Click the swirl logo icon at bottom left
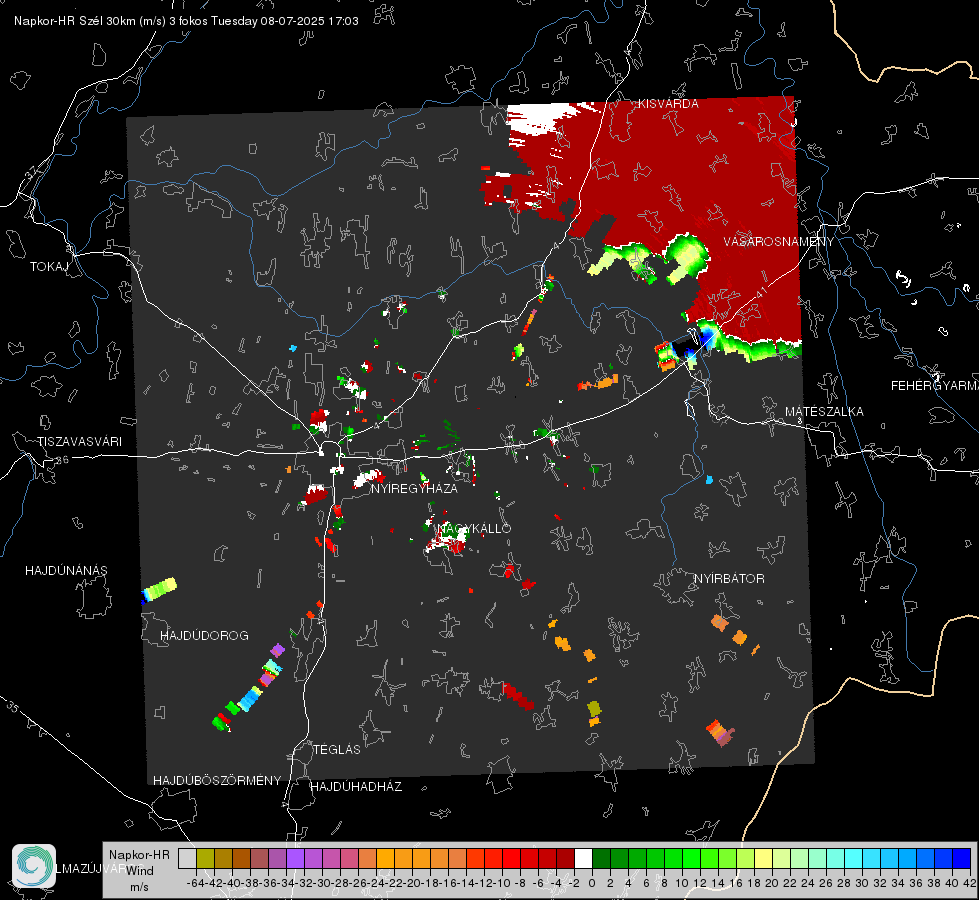979x900 pixels. 34,866
